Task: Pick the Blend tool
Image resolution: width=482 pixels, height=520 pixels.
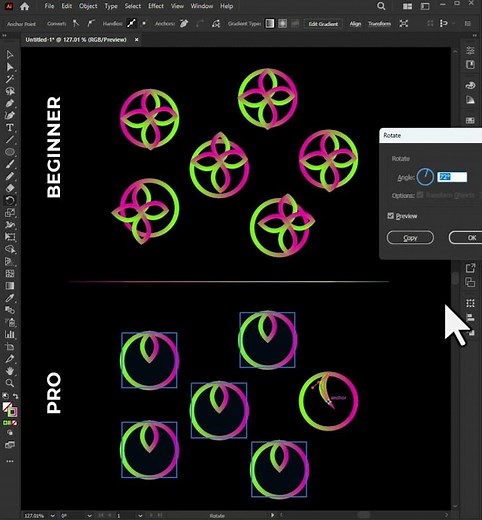Action: [x=10, y=310]
